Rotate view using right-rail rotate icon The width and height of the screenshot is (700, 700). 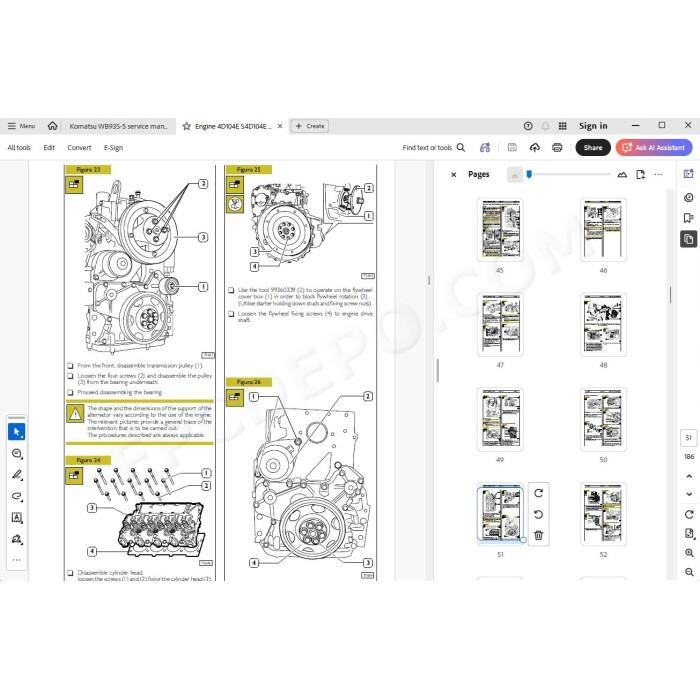689,514
